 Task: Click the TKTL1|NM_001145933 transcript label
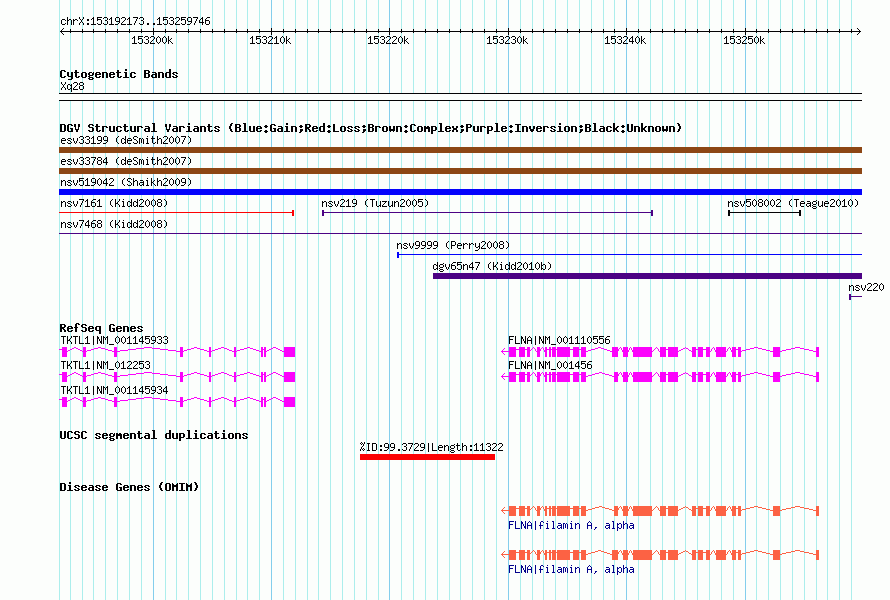[114, 340]
